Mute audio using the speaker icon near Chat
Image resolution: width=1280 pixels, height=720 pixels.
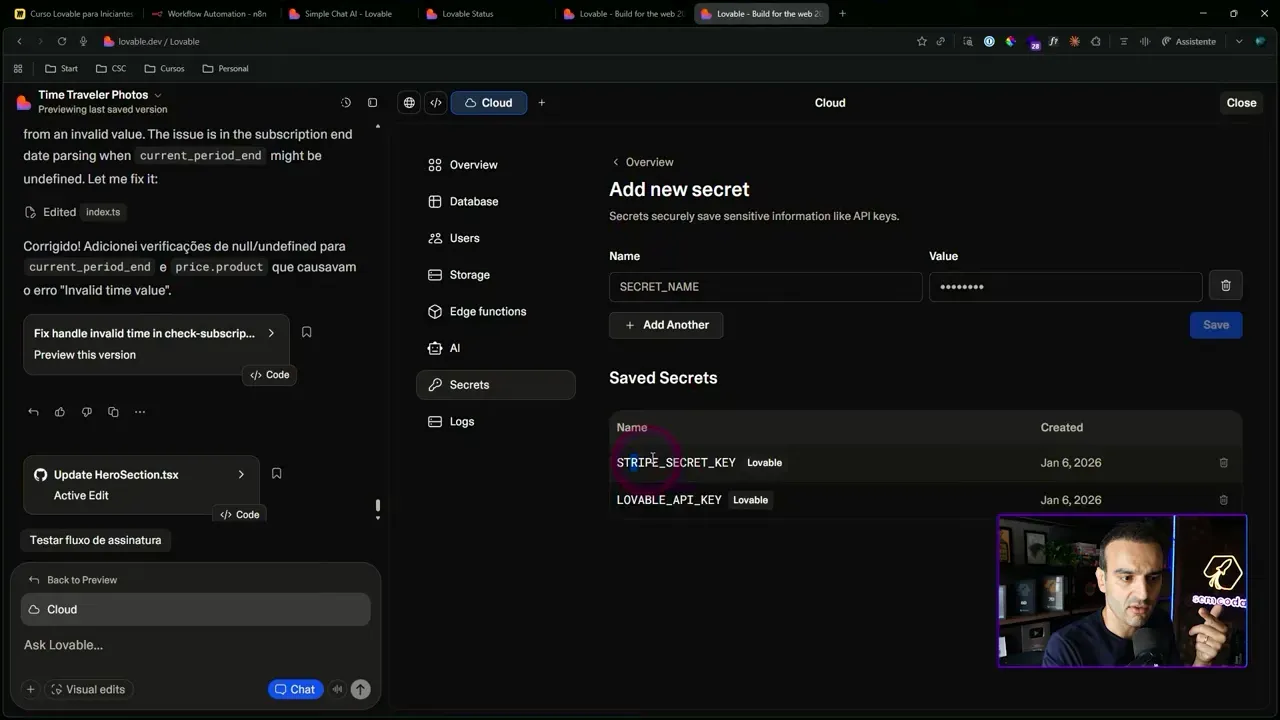click(x=337, y=689)
